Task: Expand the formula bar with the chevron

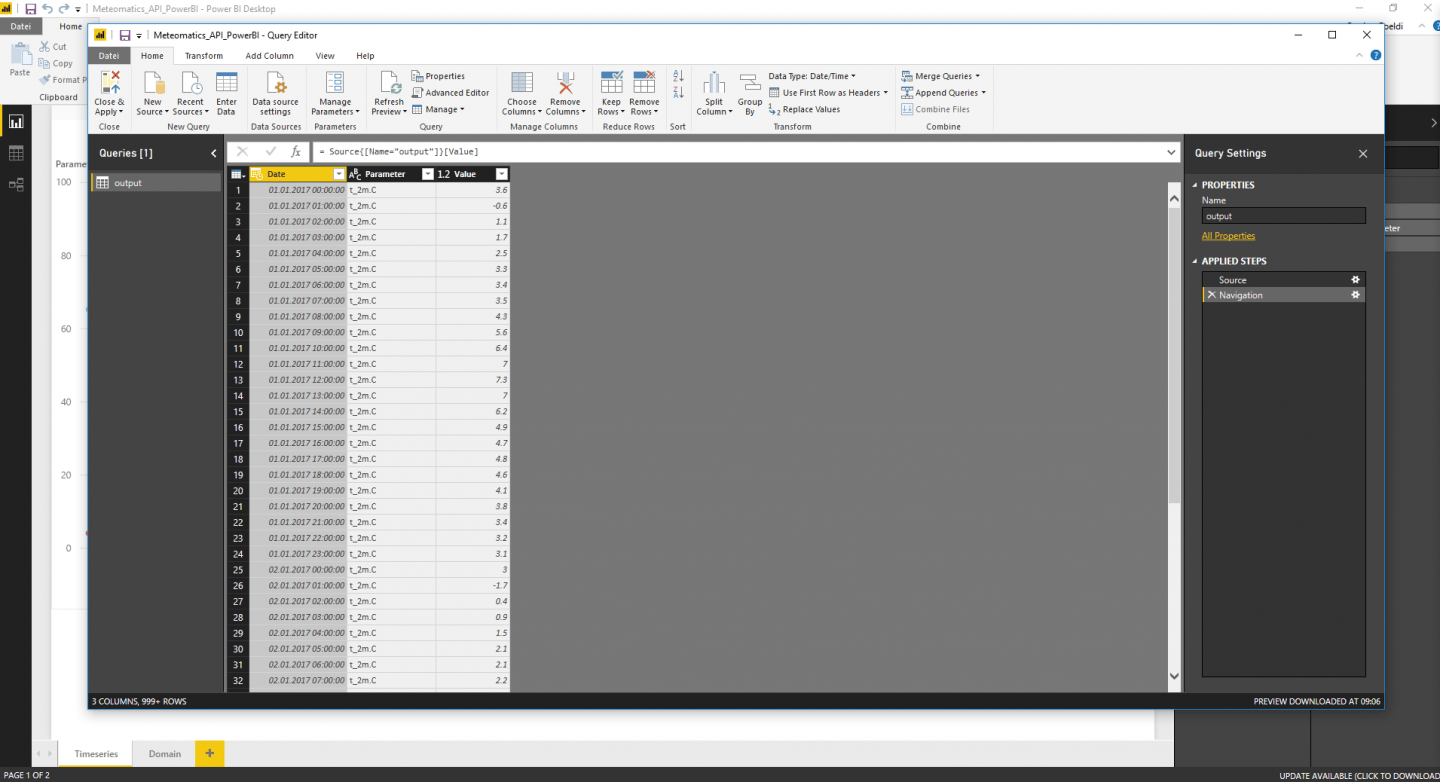Action: point(1172,152)
